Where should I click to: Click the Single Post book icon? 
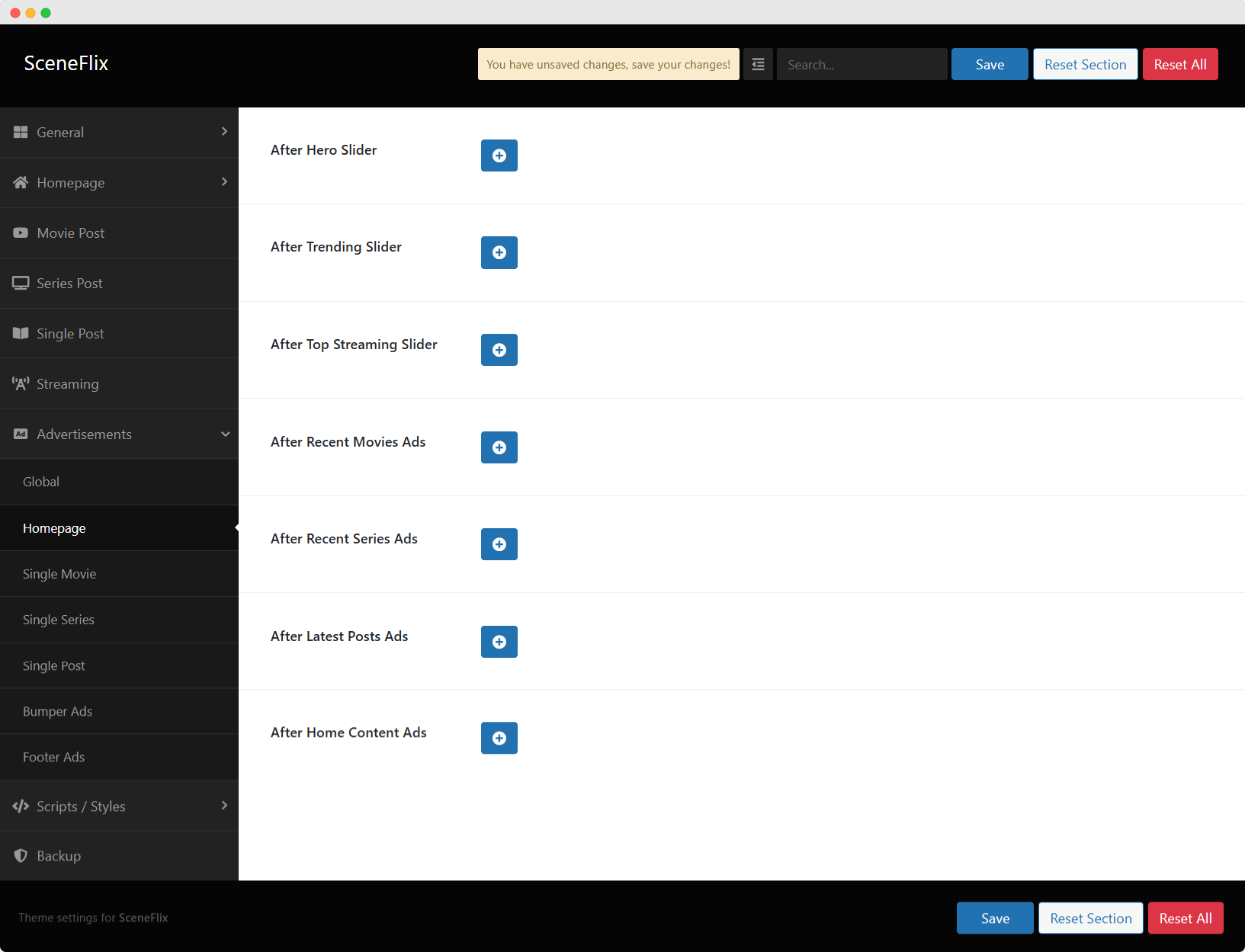point(21,333)
